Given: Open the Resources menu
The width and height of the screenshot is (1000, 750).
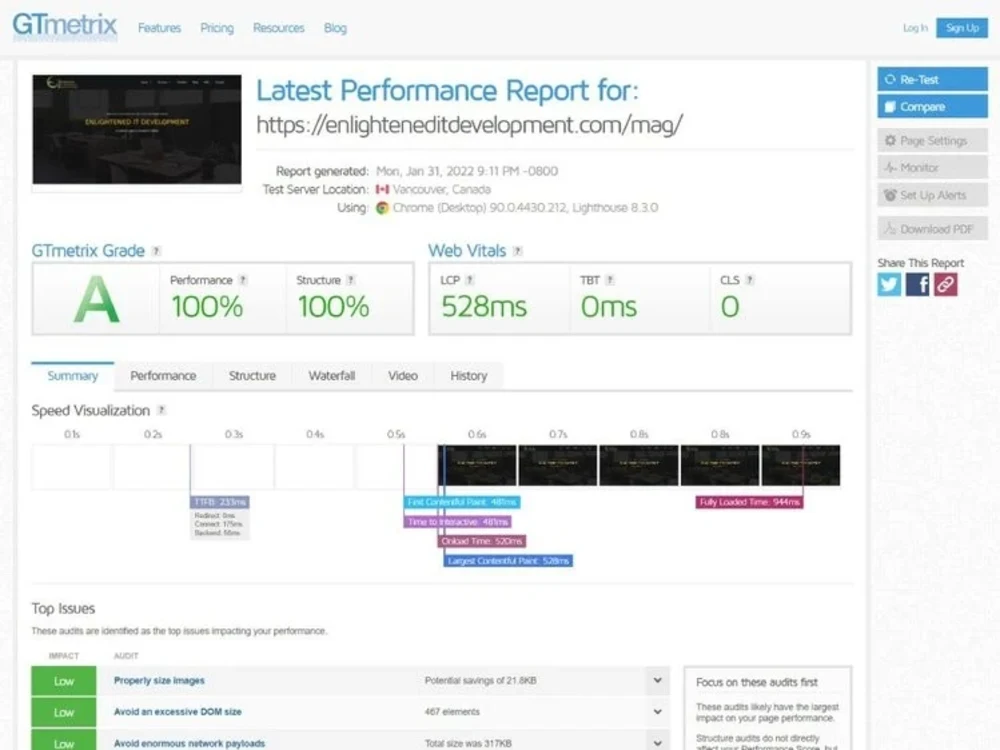Looking at the screenshot, I should [x=279, y=28].
